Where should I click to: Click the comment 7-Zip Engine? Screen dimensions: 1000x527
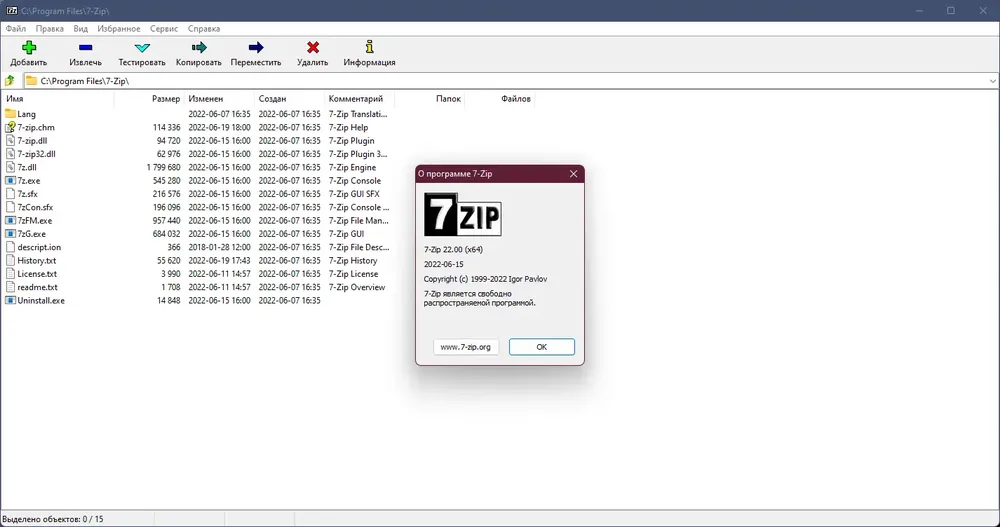(353, 167)
